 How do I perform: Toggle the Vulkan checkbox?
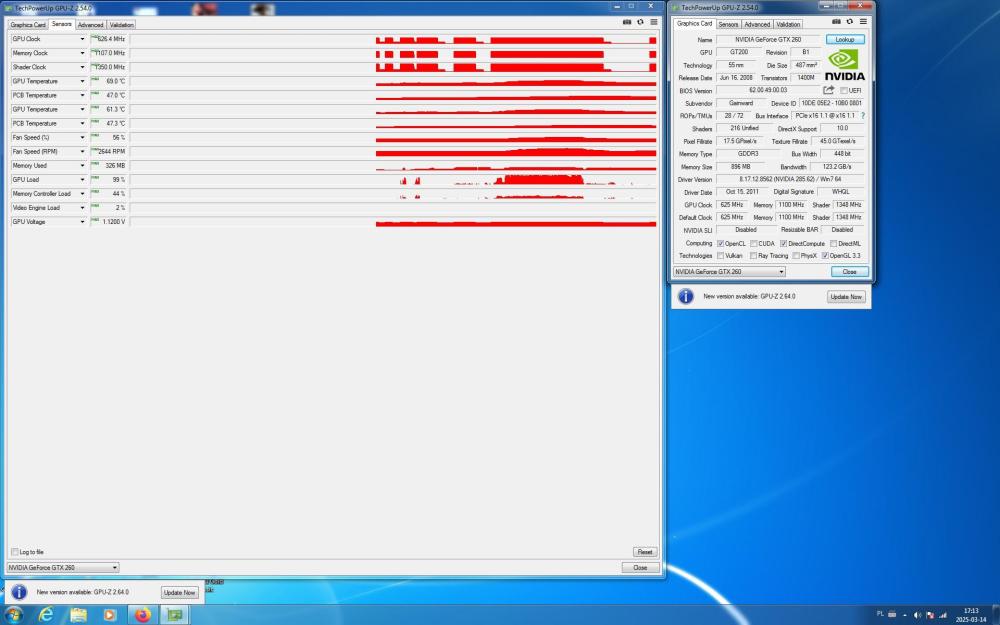coord(721,256)
